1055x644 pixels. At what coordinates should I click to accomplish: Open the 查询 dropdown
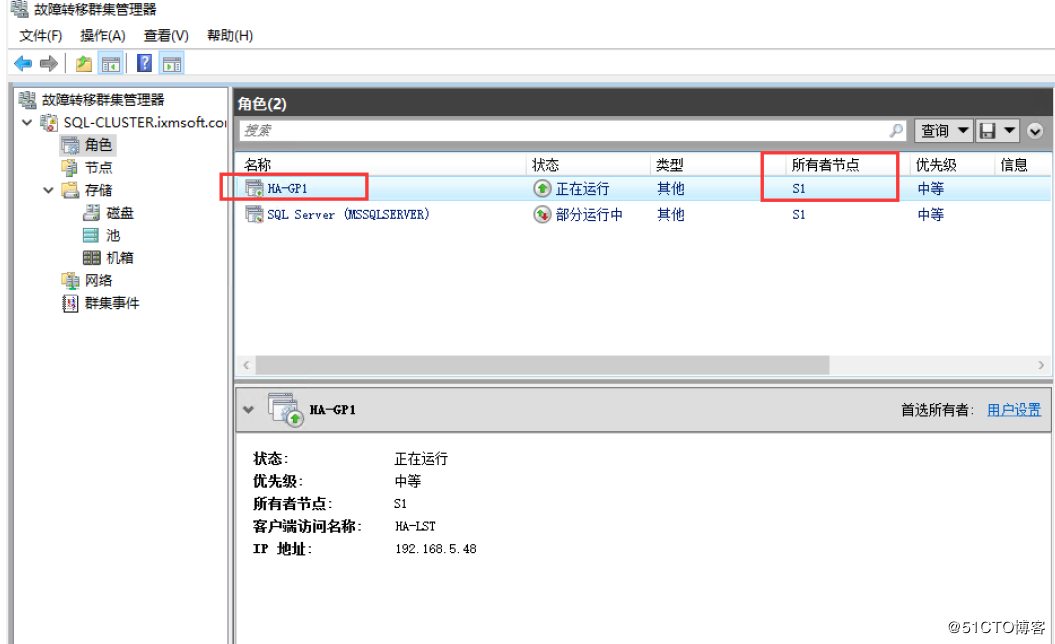pos(945,131)
